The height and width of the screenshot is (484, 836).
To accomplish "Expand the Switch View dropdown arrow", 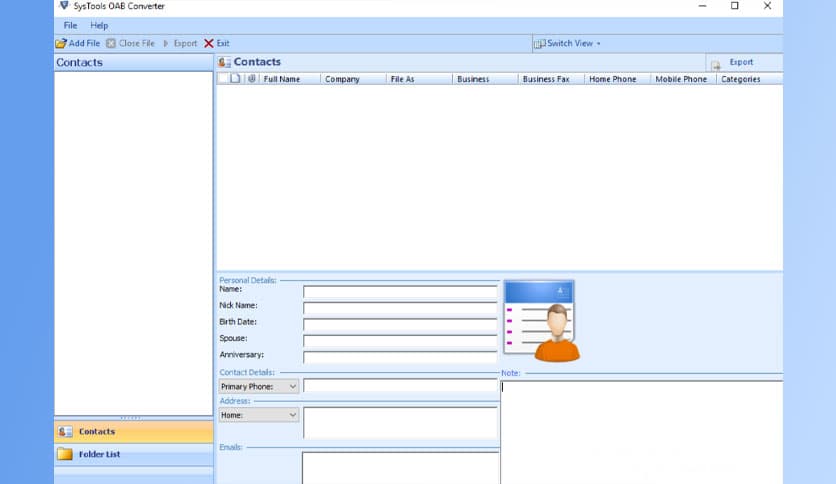I will coord(598,44).
